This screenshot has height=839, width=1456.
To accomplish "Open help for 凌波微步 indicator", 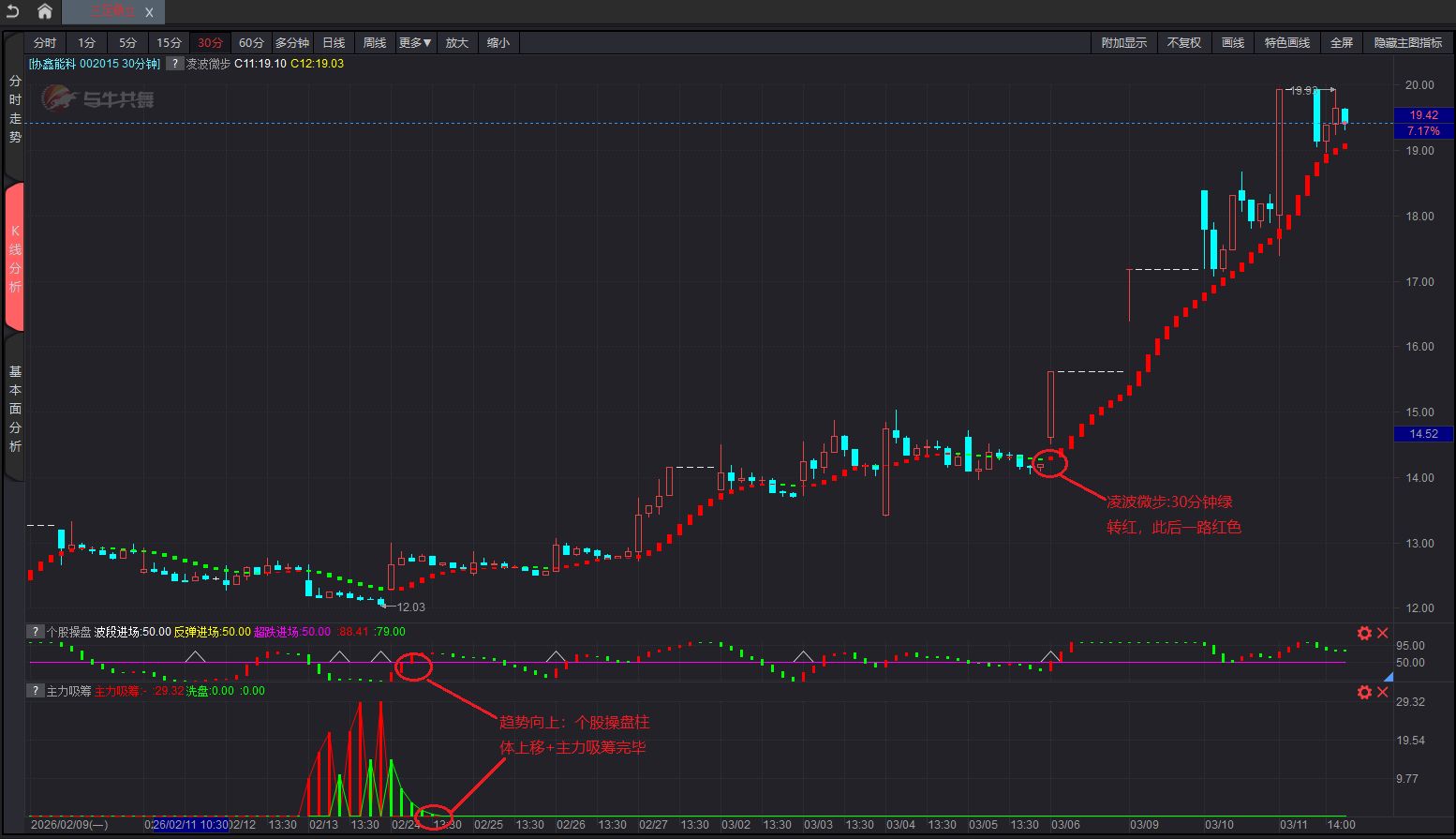I will [x=174, y=64].
